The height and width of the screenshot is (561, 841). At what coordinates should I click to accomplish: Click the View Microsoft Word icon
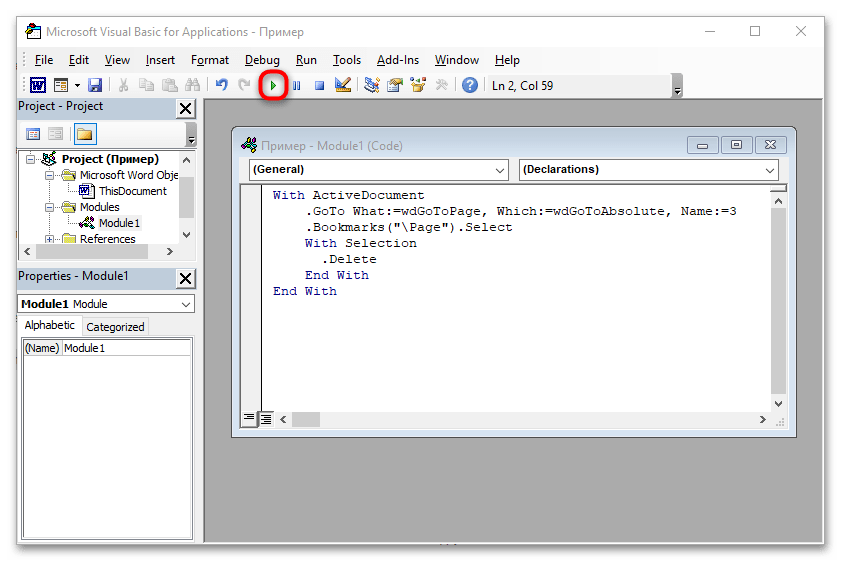(x=37, y=86)
